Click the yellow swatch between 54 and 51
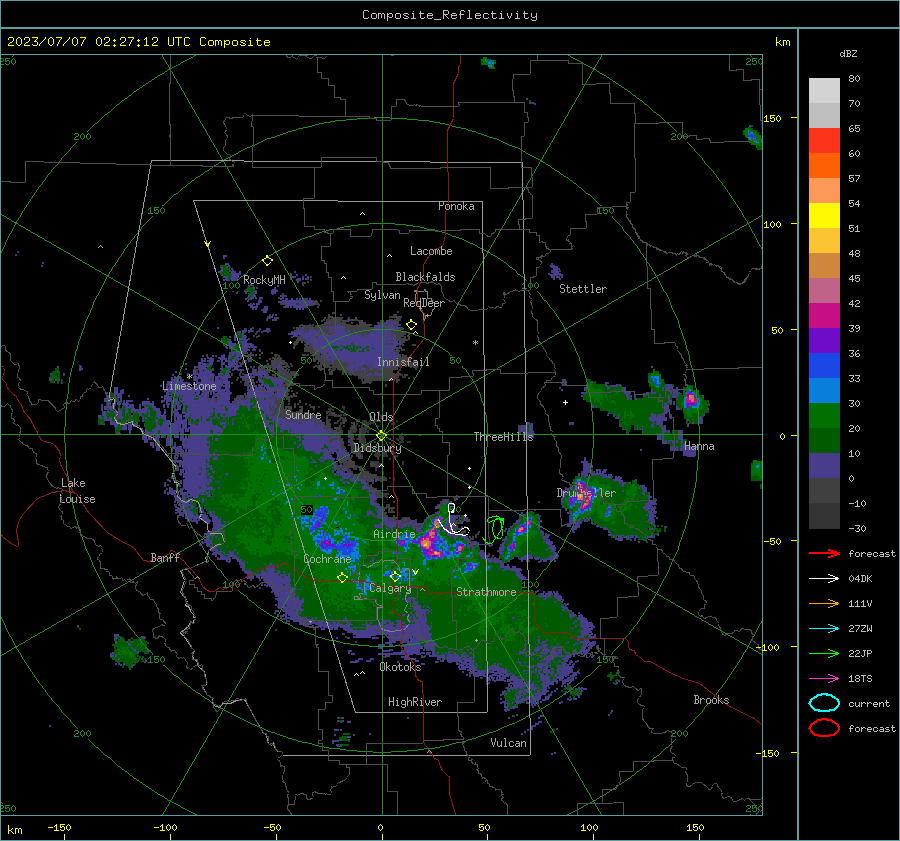Viewport: 900px width, 841px height. pos(824,215)
